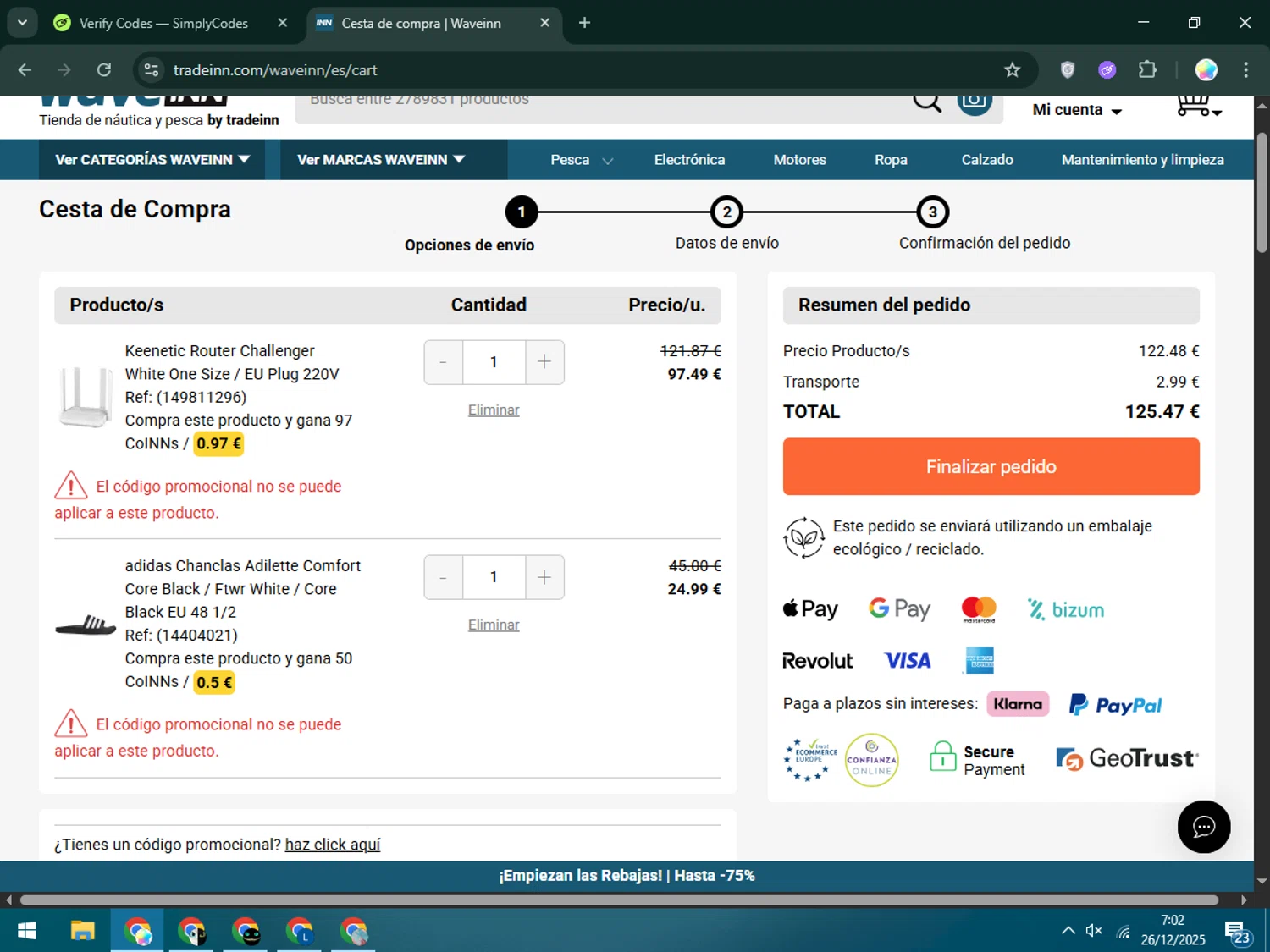Bookmark this page with the star icon
This screenshot has height=952, width=1270.
1012,70
